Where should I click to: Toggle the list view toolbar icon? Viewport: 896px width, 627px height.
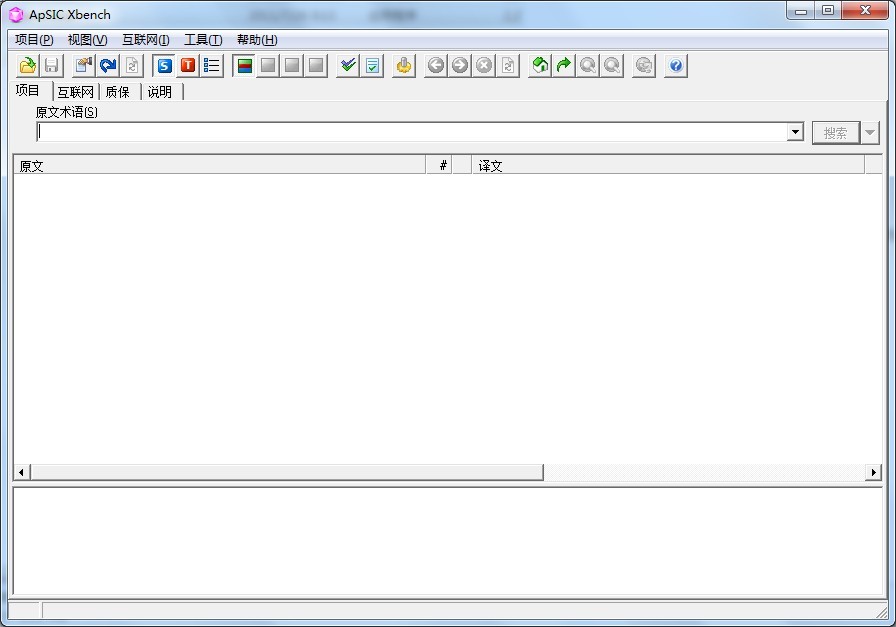click(212, 66)
